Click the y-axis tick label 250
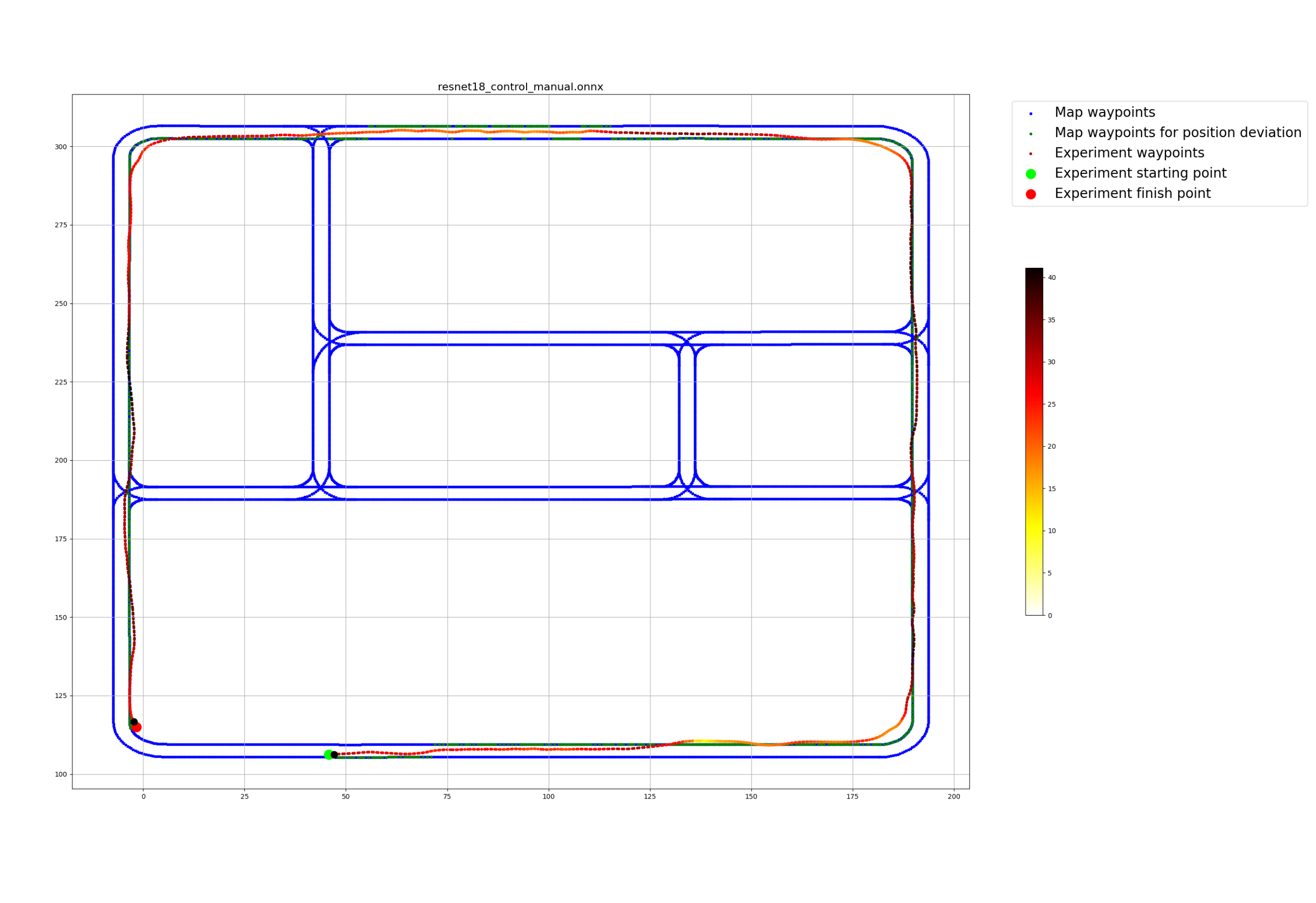This screenshot has width=1316, height=903. pos(61,304)
